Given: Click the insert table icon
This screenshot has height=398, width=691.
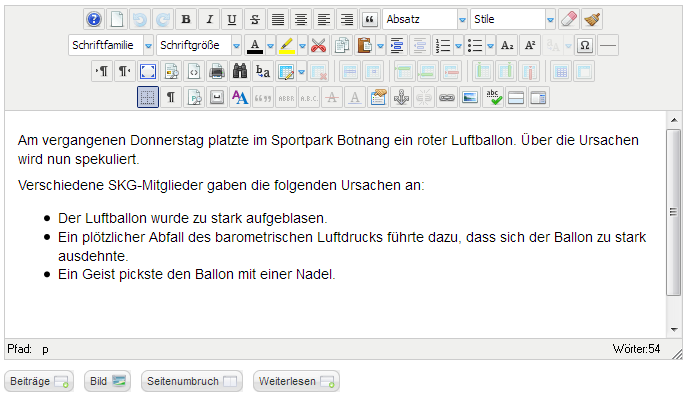Looking at the screenshot, I should (286, 71).
